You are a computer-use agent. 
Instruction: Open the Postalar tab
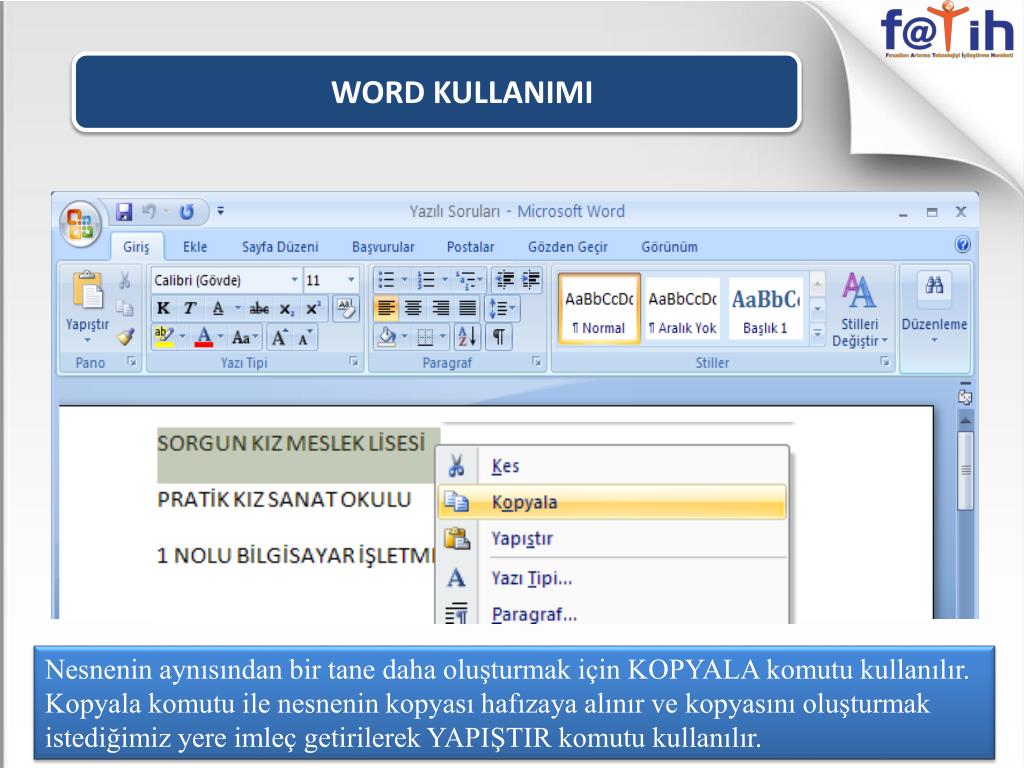pyautogui.click(x=470, y=247)
